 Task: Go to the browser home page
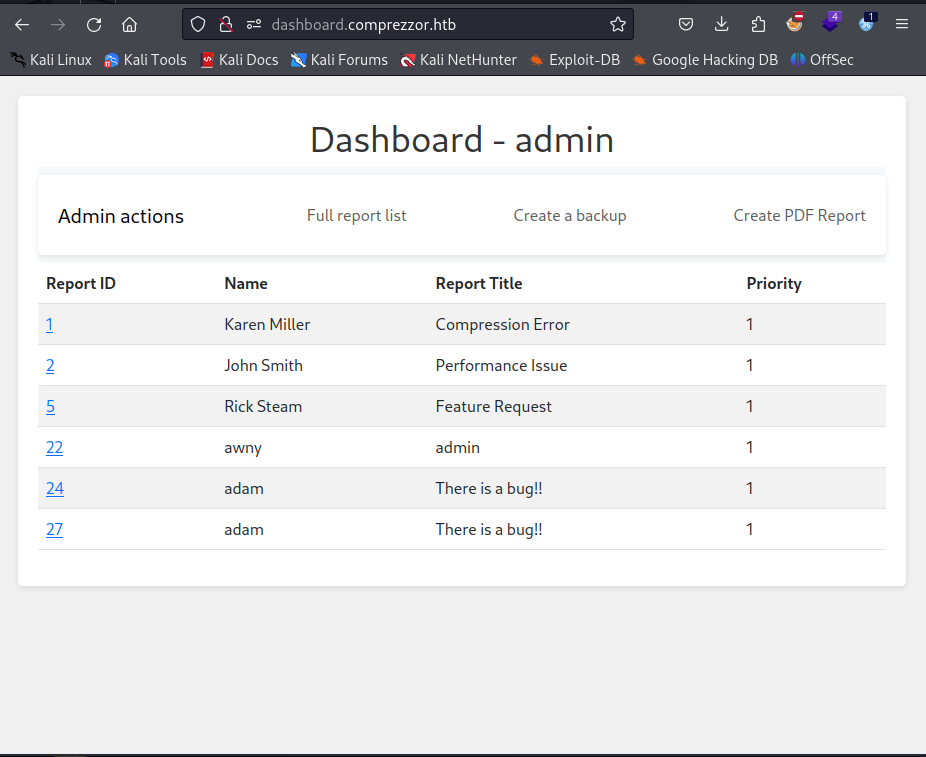(129, 25)
